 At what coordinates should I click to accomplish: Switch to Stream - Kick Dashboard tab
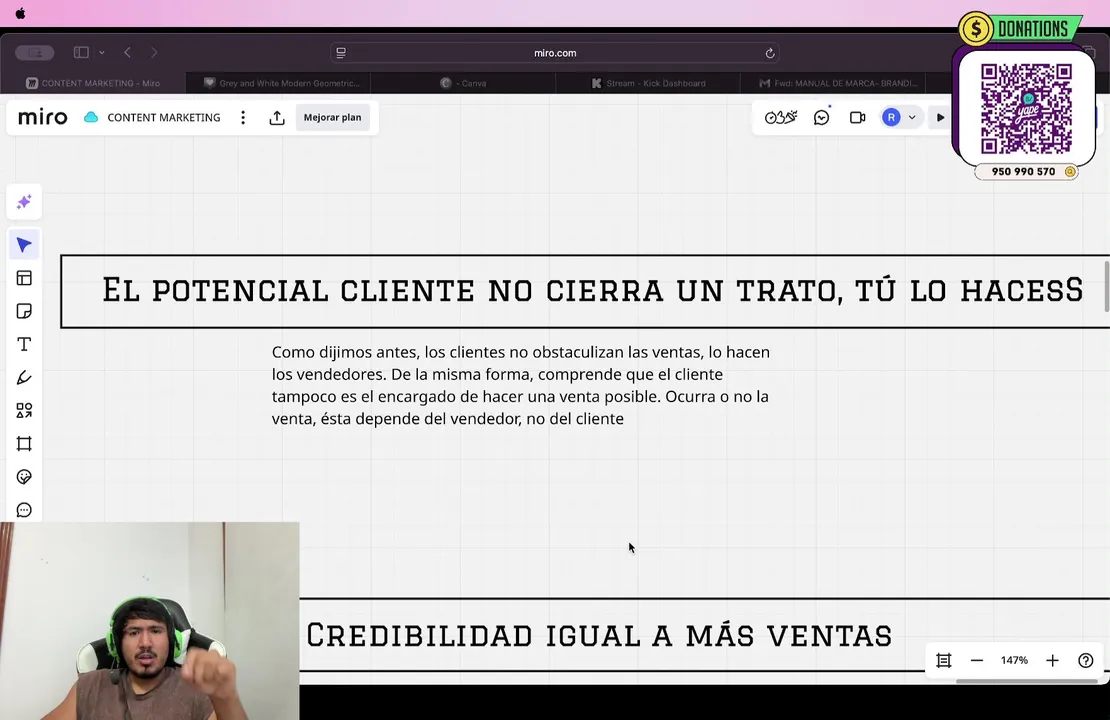tap(648, 83)
